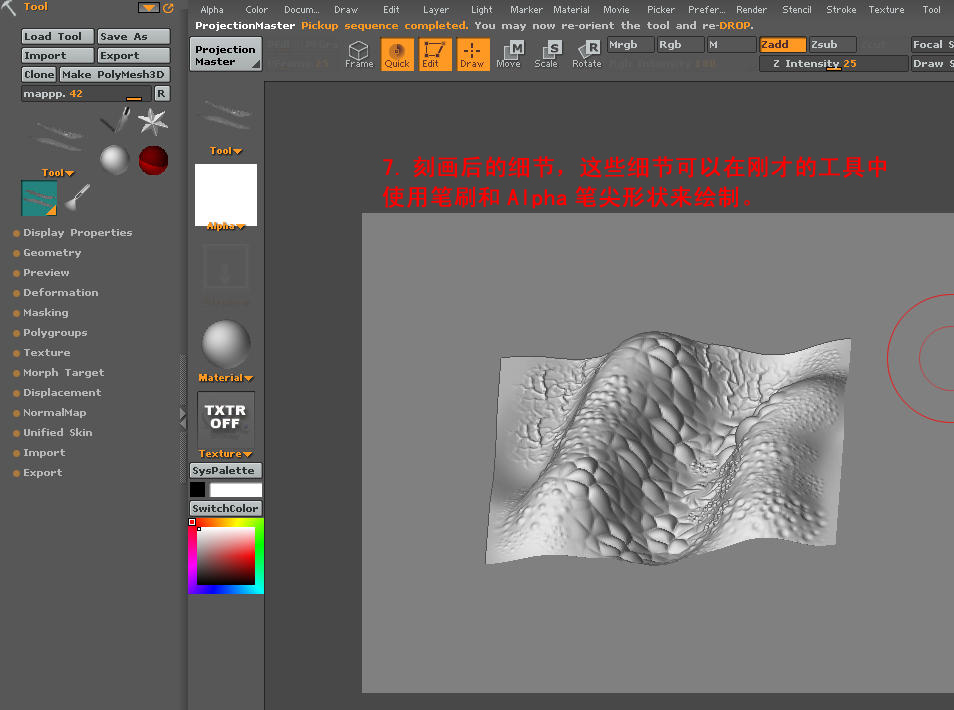
Task: Select the gray sphere tool icon
Action: click(x=115, y=160)
